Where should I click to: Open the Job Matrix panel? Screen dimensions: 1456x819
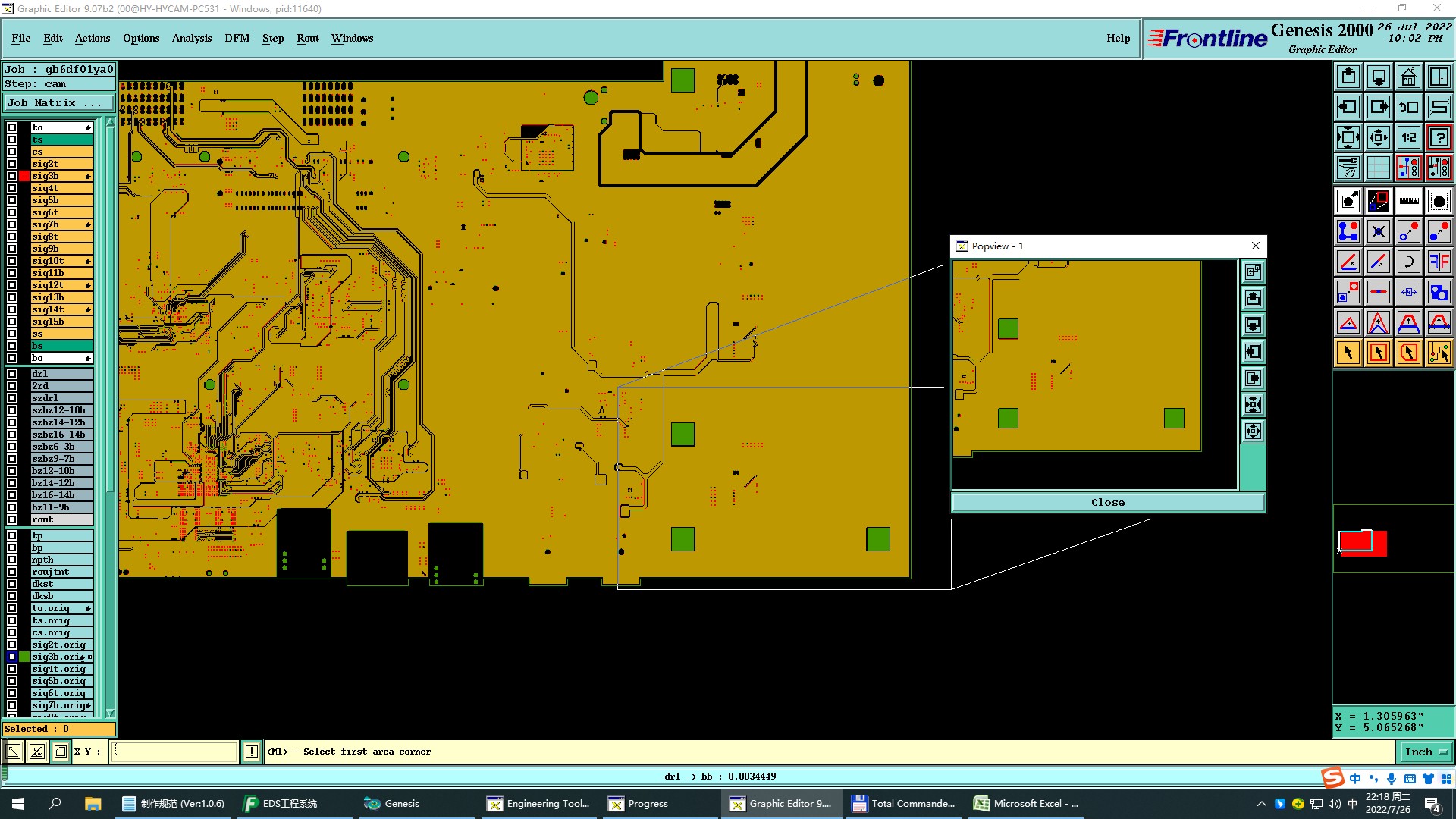pos(58,102)
